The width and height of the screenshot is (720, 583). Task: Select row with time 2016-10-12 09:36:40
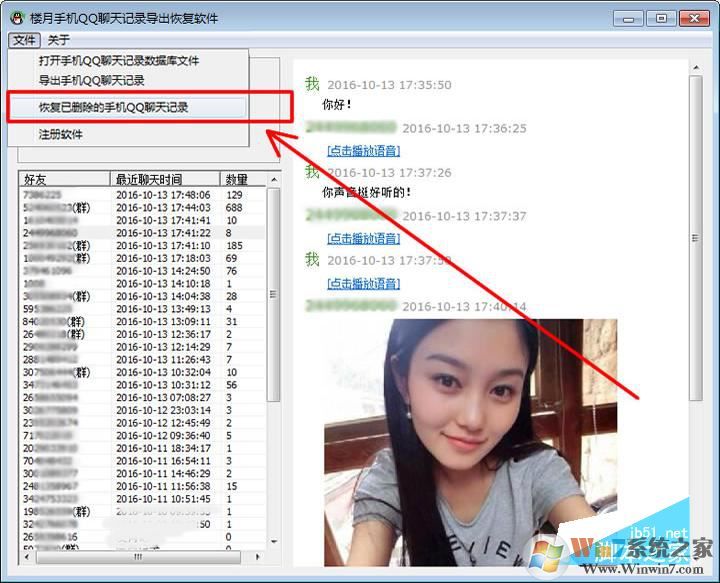pyautogui.click(x=142, y=436)
